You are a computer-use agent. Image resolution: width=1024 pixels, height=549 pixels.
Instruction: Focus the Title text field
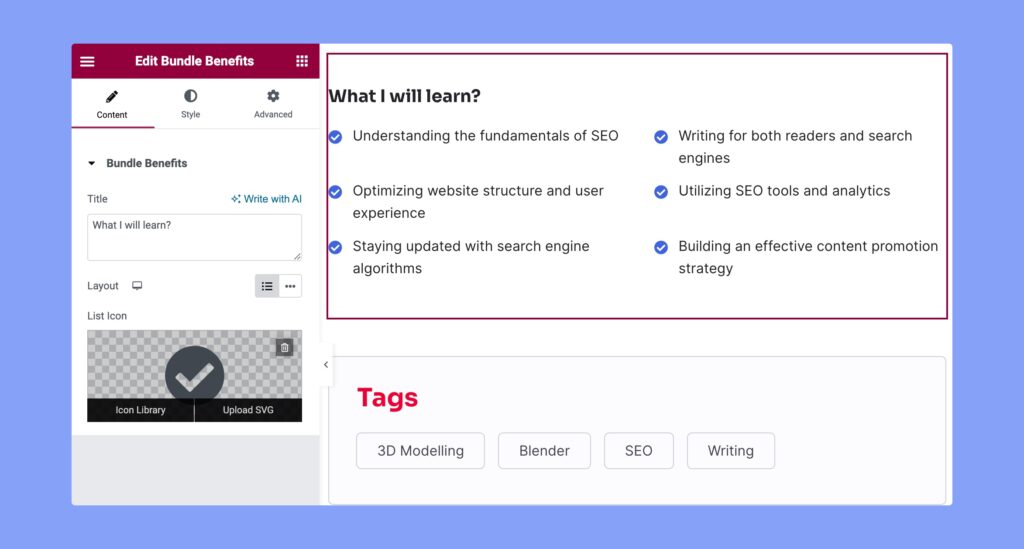point(195,238)
